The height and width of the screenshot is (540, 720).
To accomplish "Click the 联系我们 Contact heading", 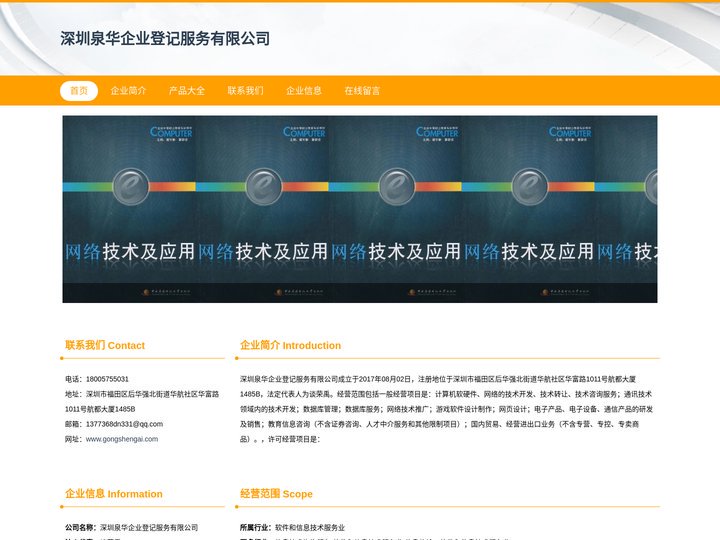I will pos(105,345).
